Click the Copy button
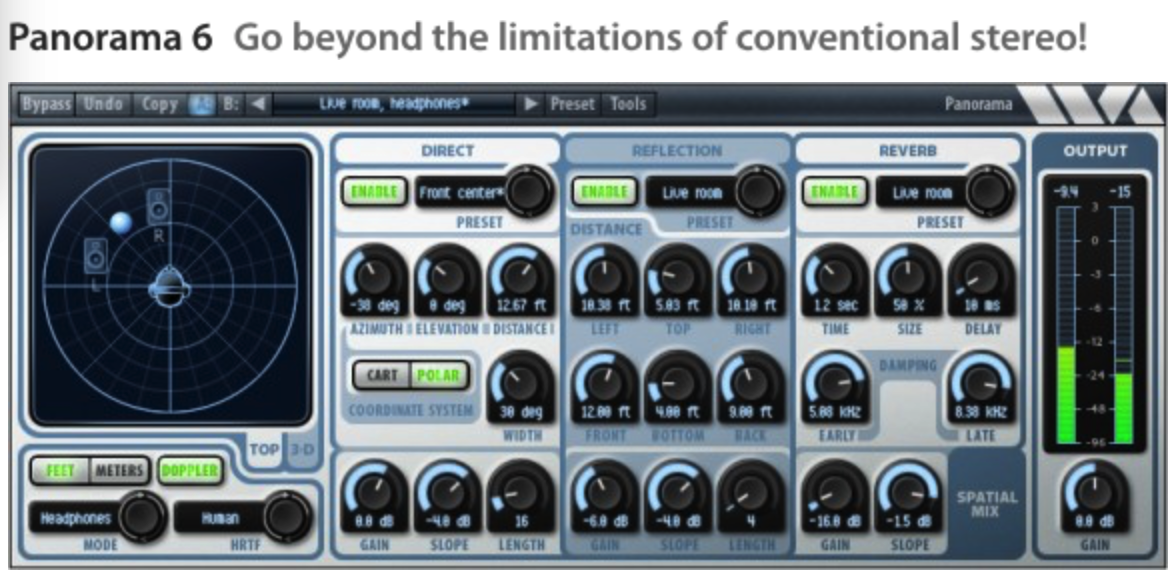This screenshot has width=1176, height=570. point(159,104)
